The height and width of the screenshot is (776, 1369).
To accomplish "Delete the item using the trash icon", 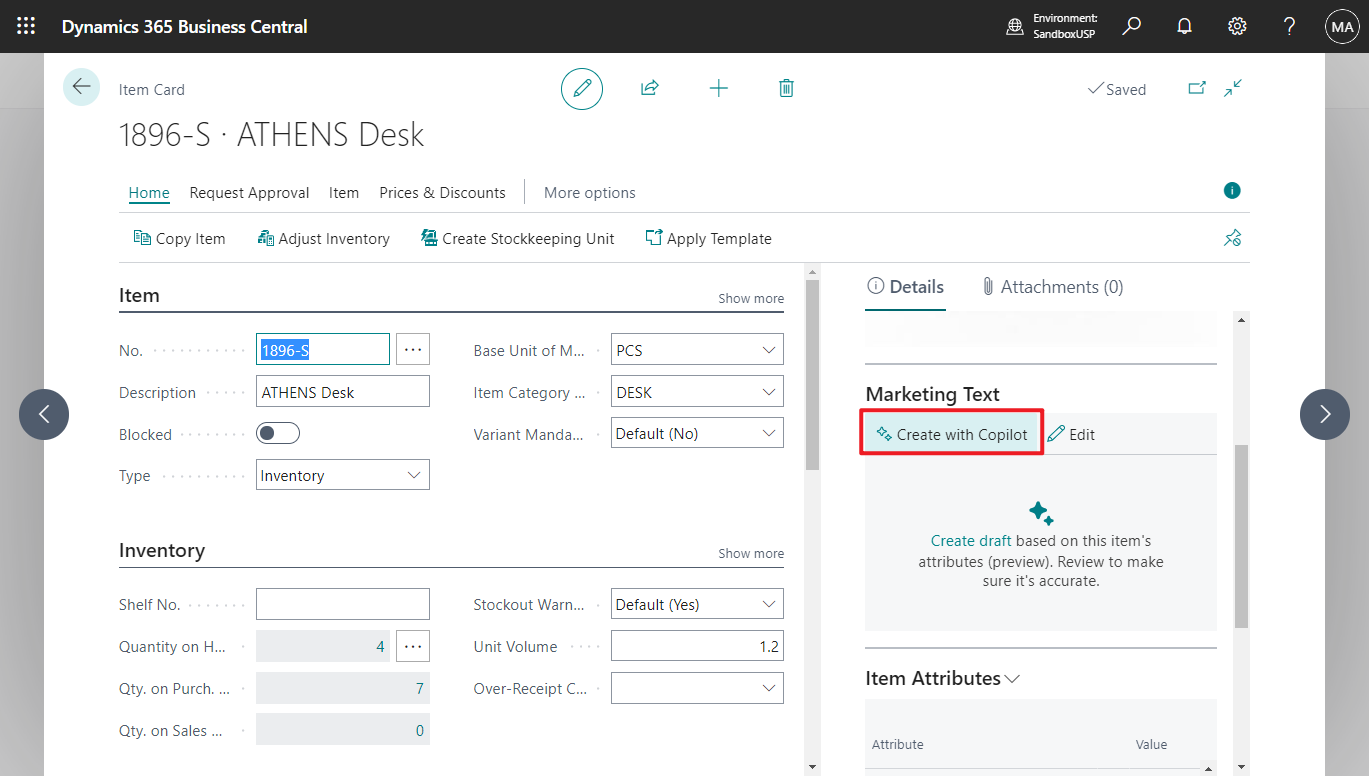I will 786,88.
